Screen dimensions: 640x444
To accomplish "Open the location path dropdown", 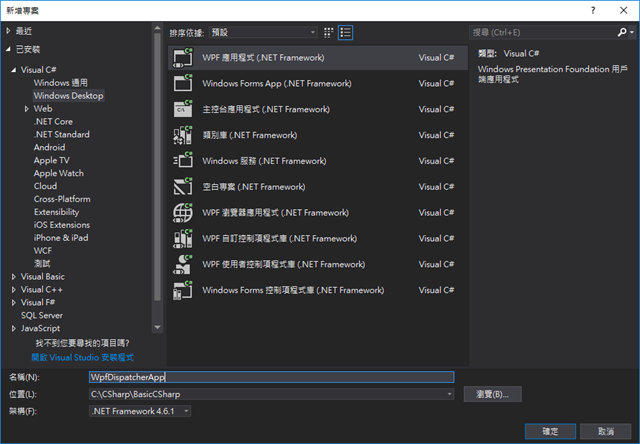I will (x=449, y=394).
